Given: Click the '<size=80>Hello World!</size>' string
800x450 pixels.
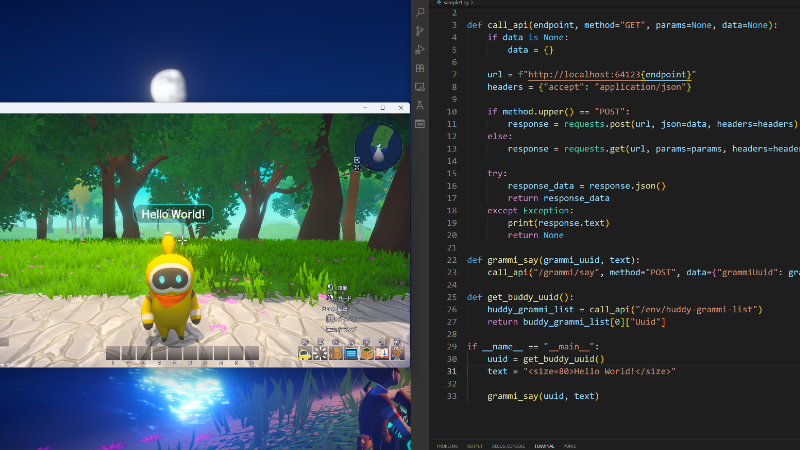Looking at the screenshot, I should tap(599, 371).
